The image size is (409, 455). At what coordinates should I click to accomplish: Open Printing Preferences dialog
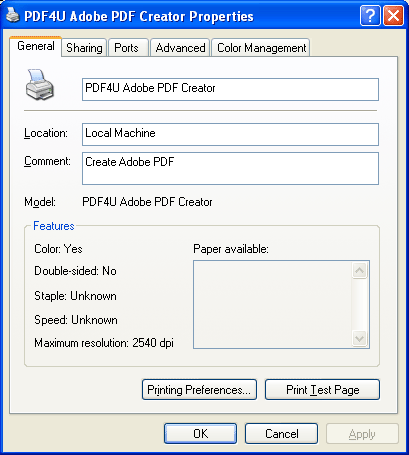(x=199, y=389)
